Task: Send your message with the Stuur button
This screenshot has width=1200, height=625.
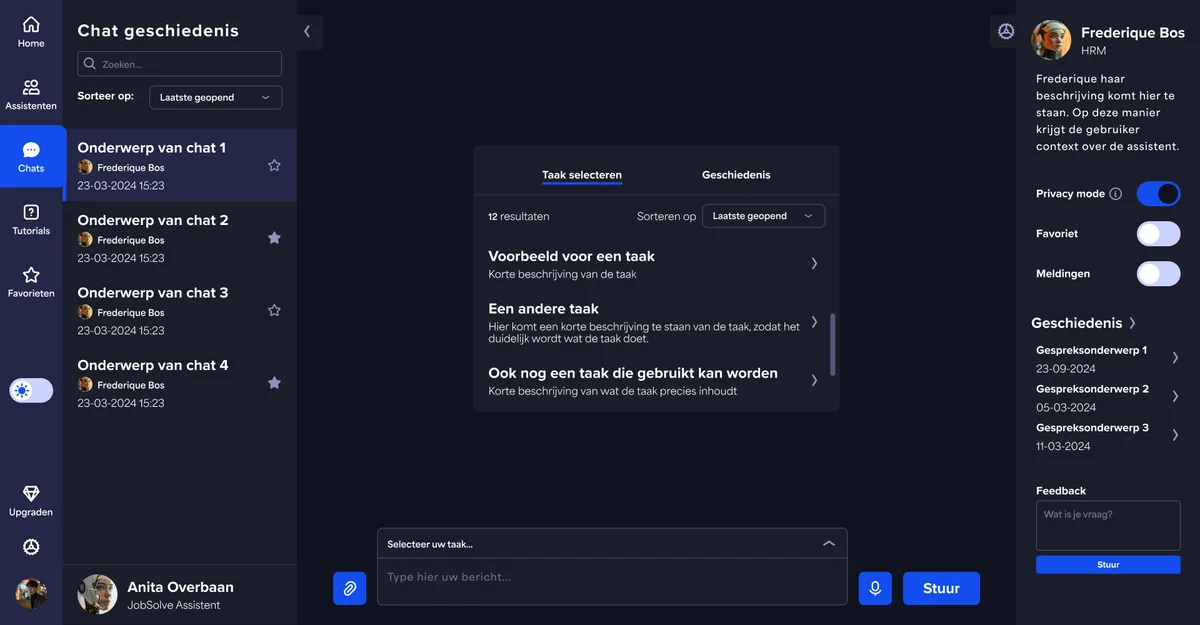Action: pos(941,588)
